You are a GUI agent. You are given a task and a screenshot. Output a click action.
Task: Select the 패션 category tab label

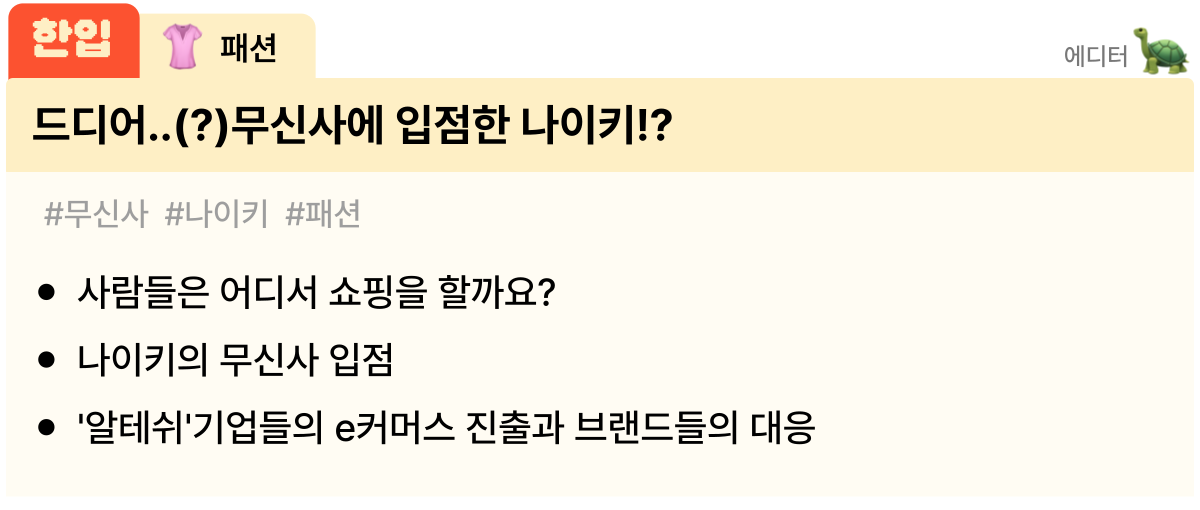pos(248,47)
